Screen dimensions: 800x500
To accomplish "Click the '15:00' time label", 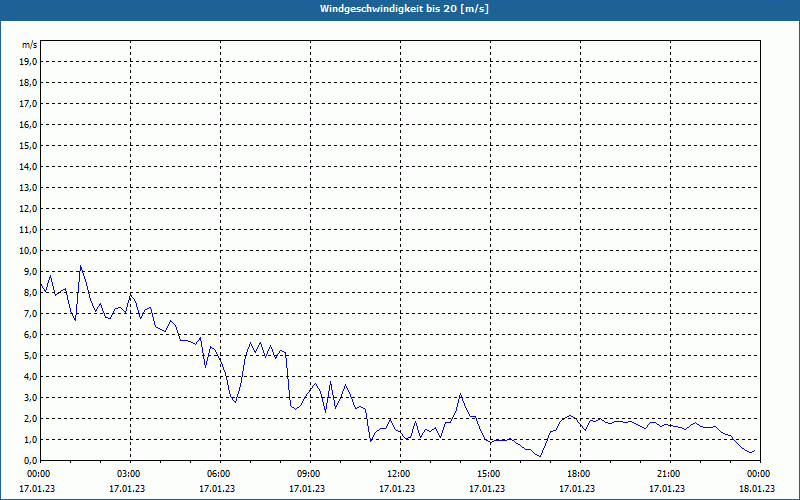I will 490,474.
